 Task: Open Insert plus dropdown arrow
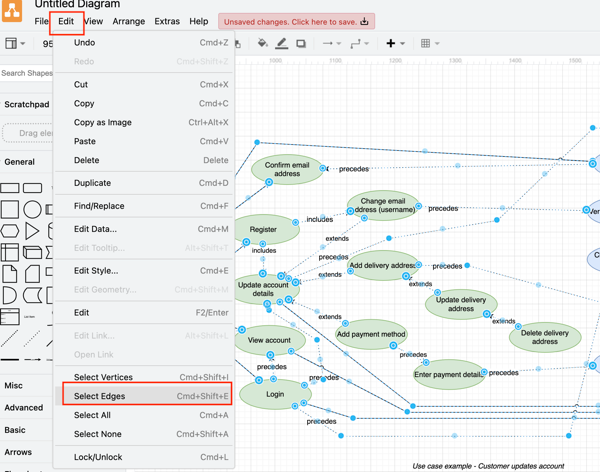pos(402,44)
